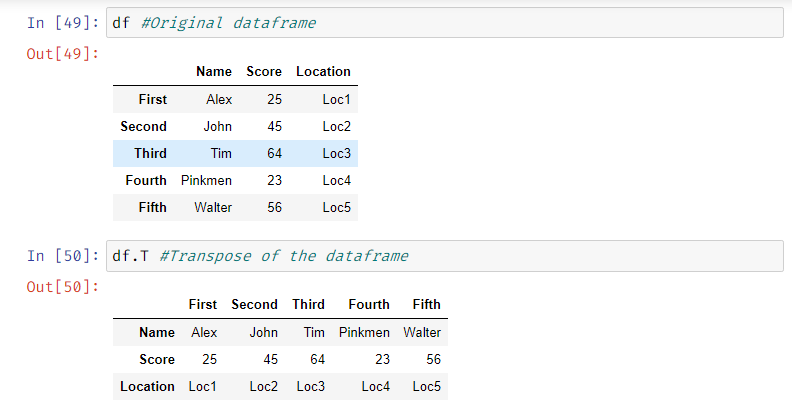Click the Second column header in transposed table

(255, 304)
